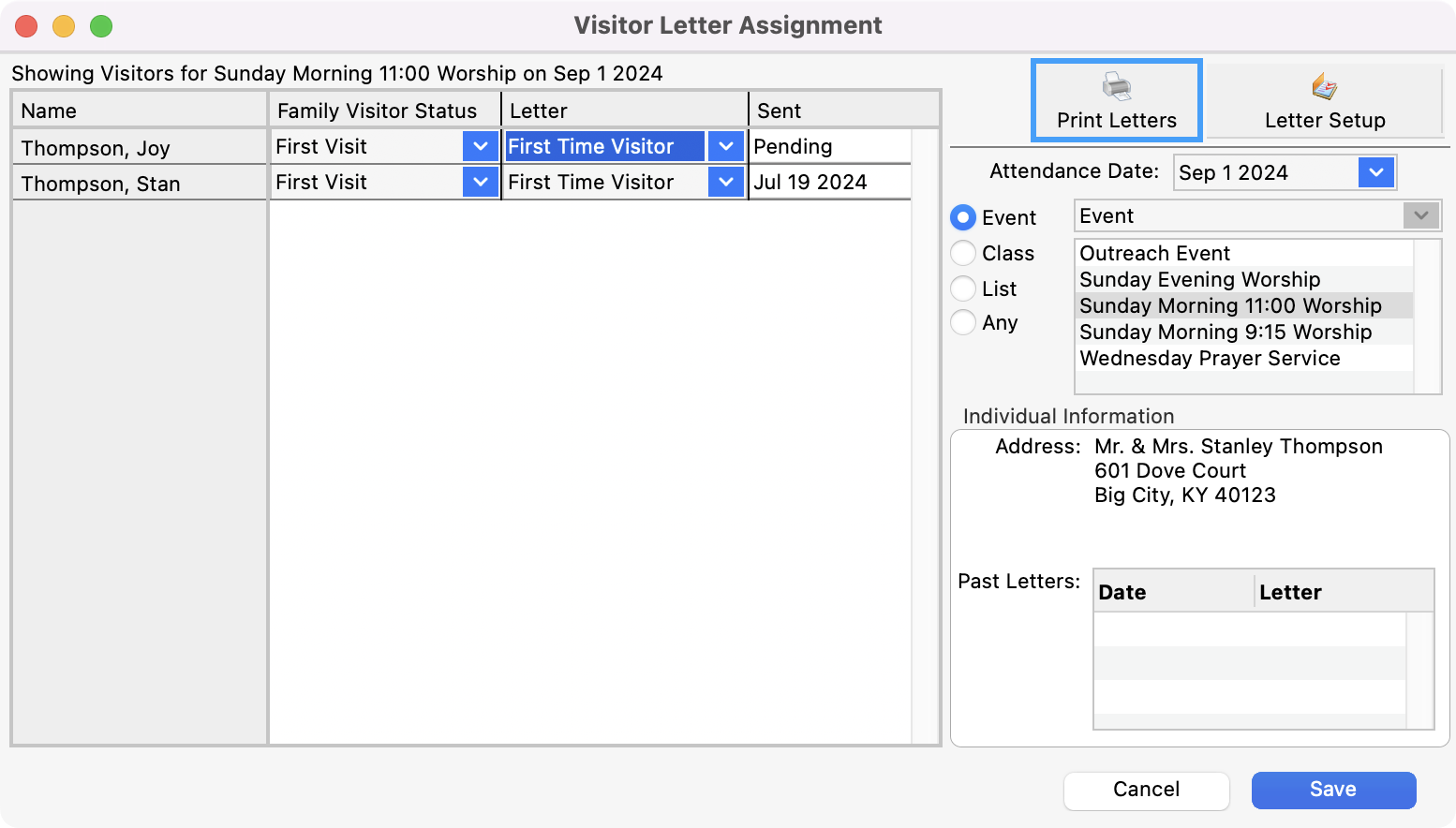The image size is (1456, 828).
Task: Select Outreach Event in the event list
Action: tap(1154, 253)
